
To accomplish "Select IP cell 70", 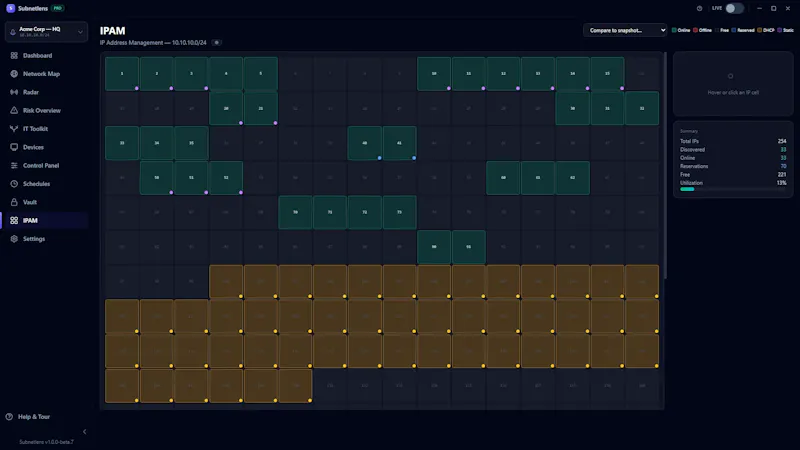I will point(295,212).
